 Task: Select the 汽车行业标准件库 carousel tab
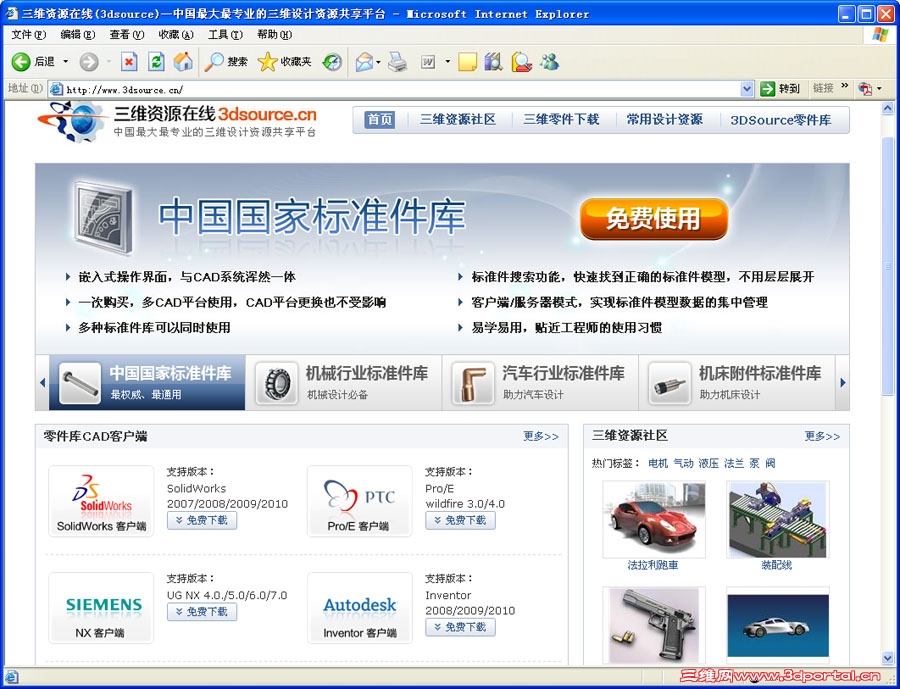click(x=541, y=382)
